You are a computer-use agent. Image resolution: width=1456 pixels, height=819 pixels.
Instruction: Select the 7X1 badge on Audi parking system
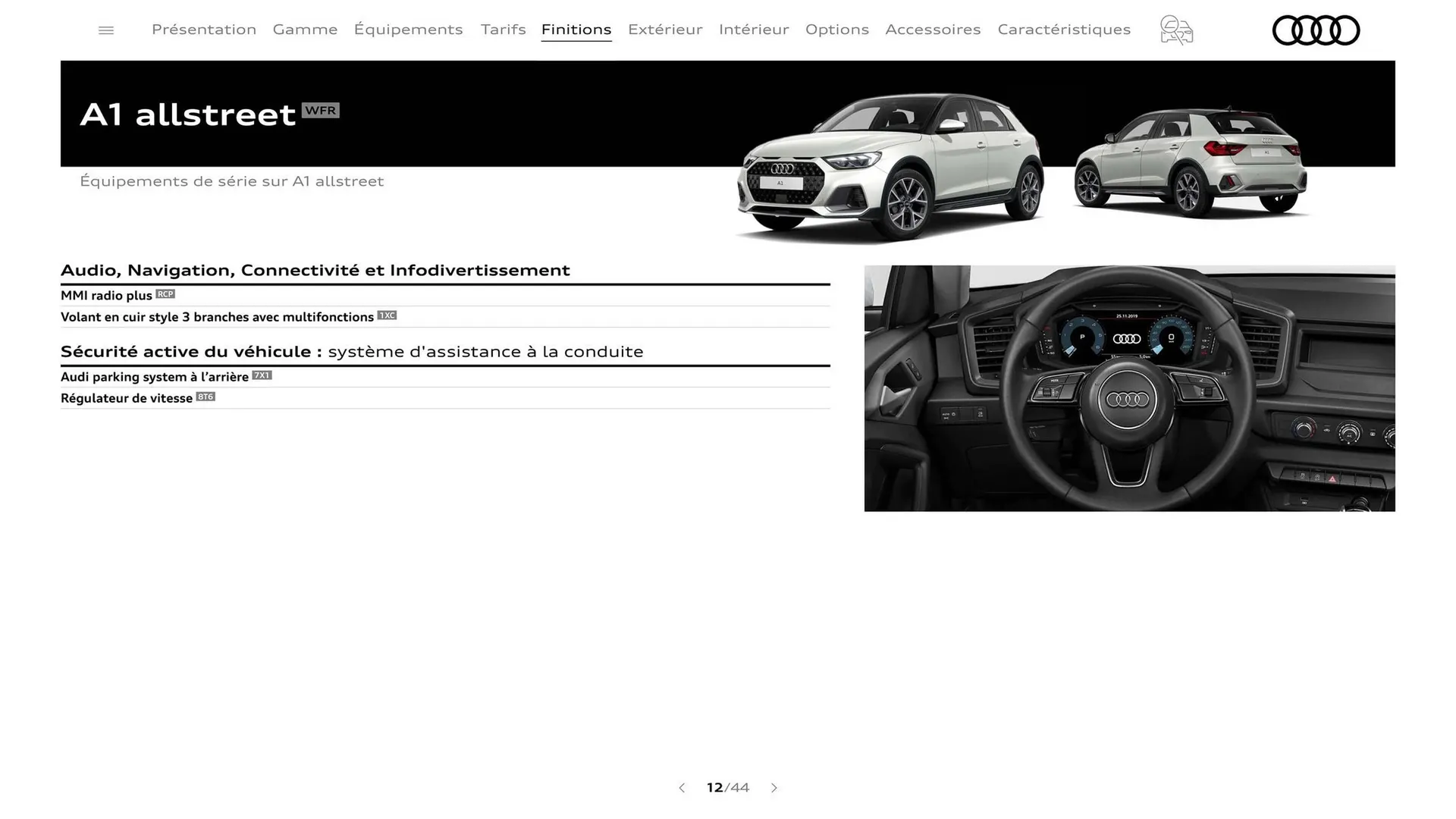click(262, 375)
